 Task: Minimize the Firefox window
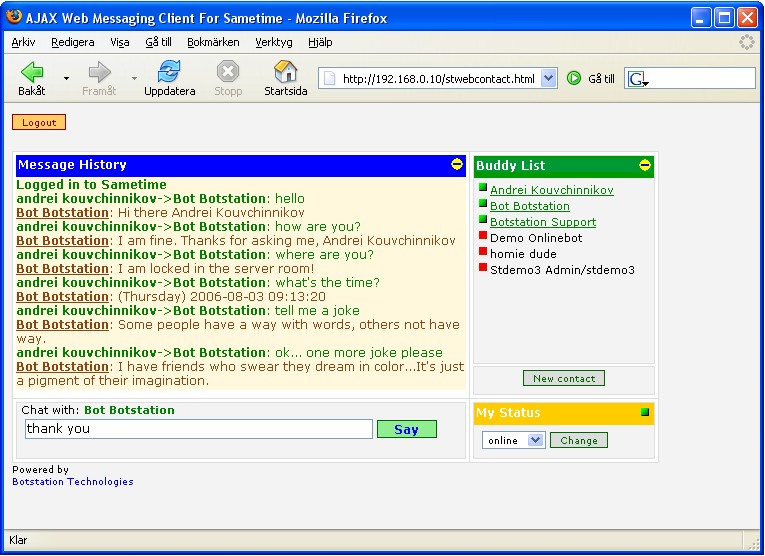[x=701, y=18]
